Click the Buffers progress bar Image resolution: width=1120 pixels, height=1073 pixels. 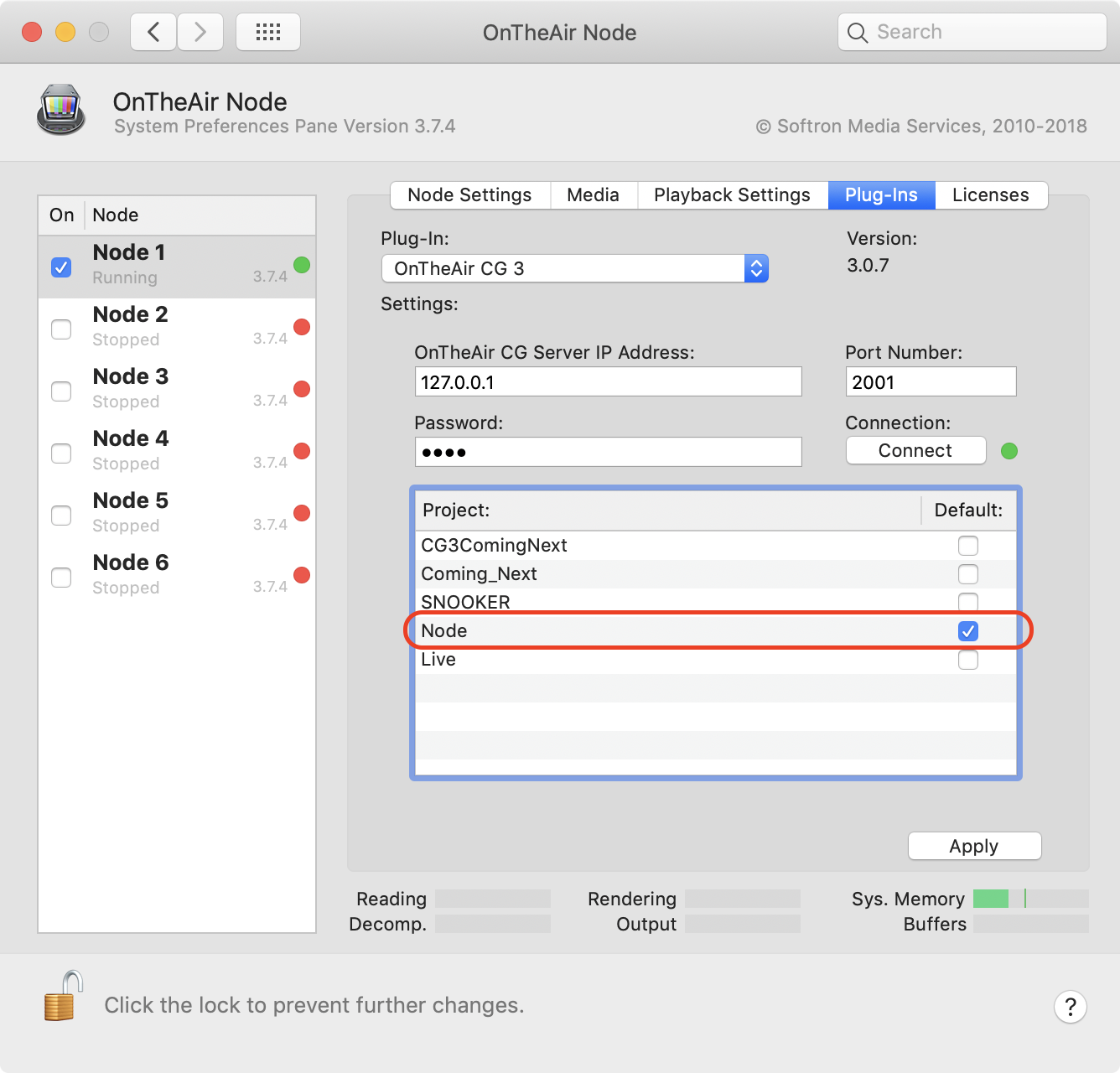[x=1031, y=924]
